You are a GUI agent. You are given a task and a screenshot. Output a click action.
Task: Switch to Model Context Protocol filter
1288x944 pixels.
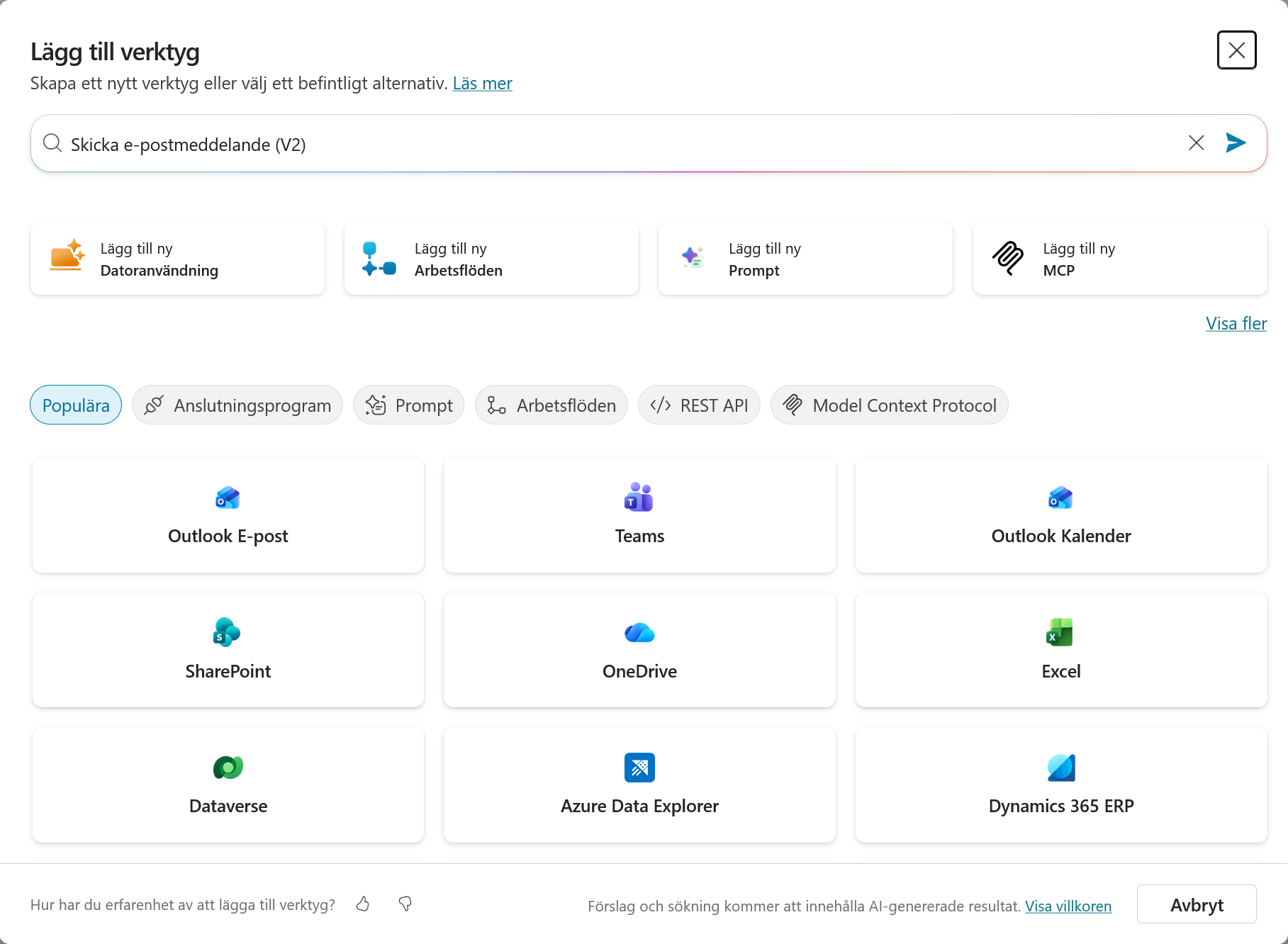tap(890, 405)
